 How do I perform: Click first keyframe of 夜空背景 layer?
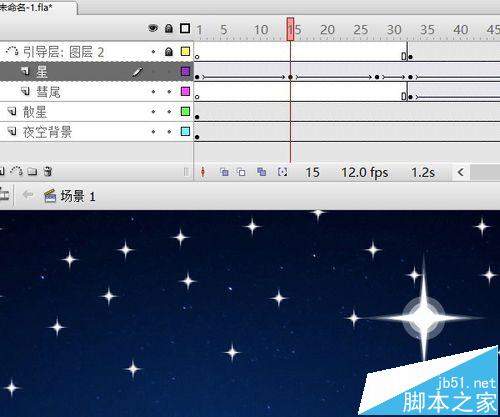point(197,137)
